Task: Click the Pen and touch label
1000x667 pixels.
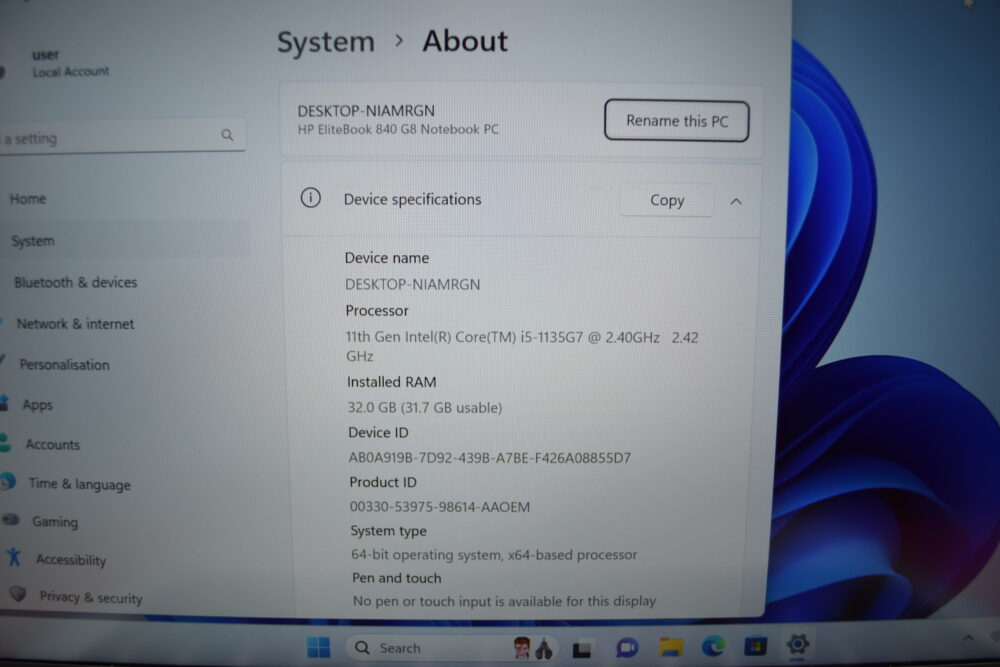Action: (x=397, y=578)
